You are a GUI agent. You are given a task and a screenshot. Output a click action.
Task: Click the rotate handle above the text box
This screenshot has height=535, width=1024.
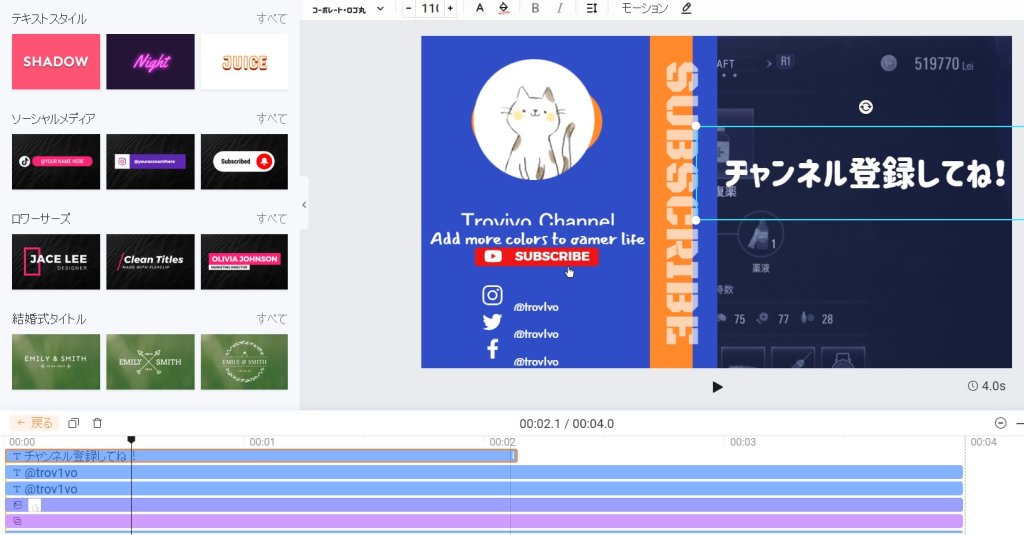866,107
